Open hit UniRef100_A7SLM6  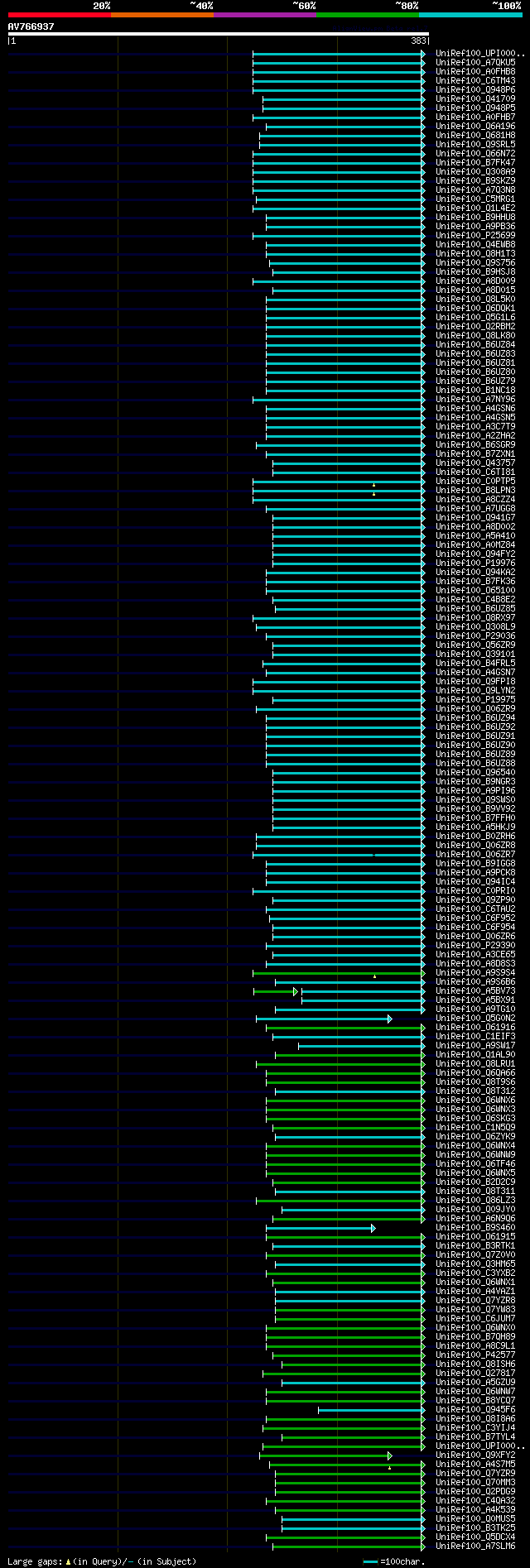click(475, 1546)
